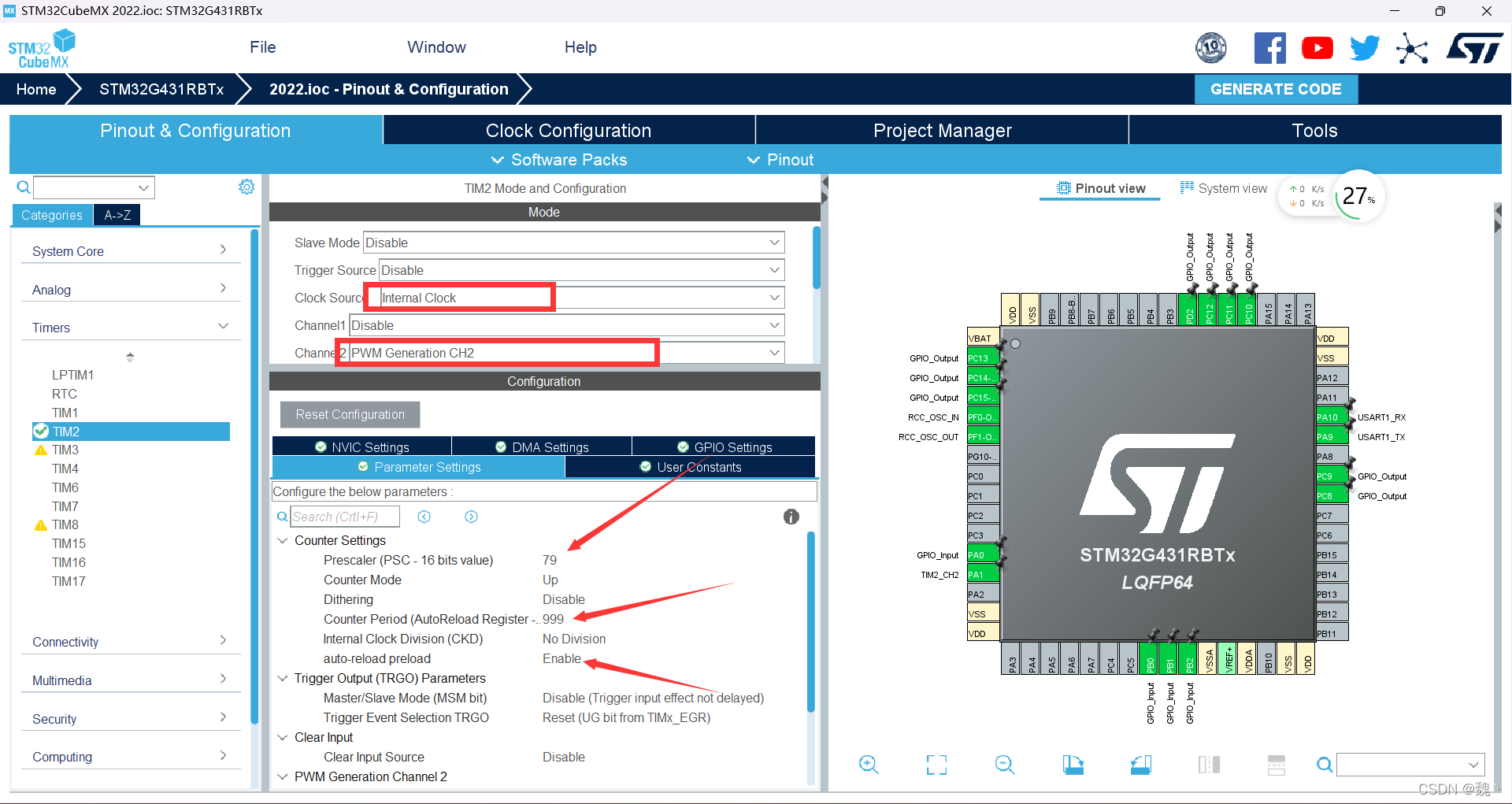Screen dimensions: 1512x804
Task: Switch to Tools tab
Action: (x=1314, y=131)
